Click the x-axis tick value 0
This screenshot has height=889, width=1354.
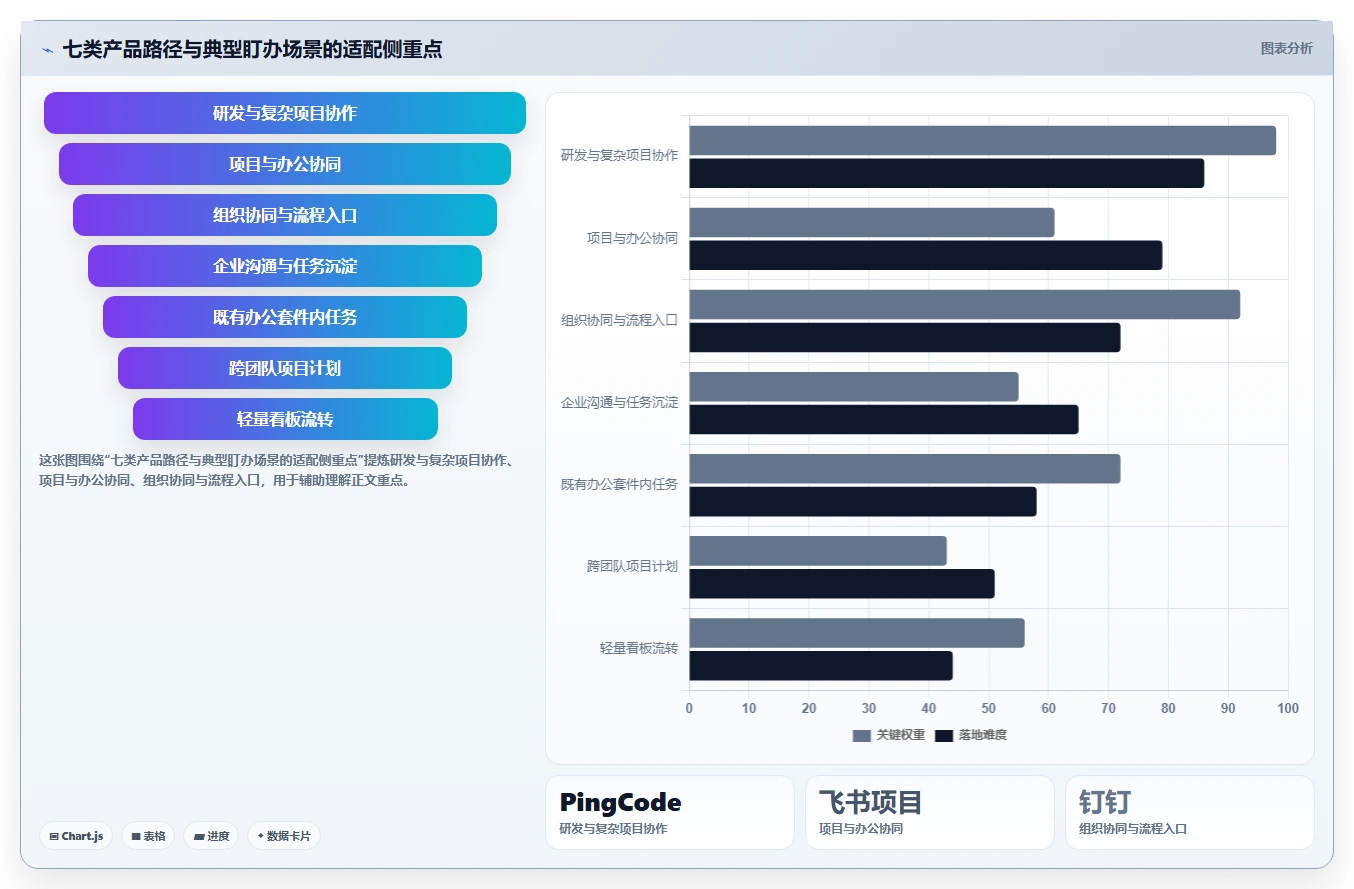(x=689, y=708)
